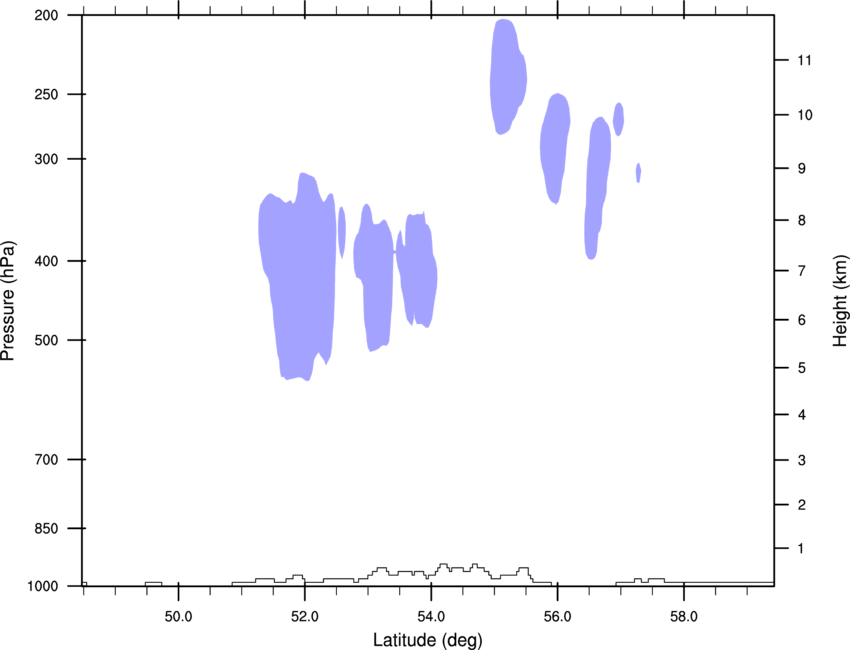Click the 850 pressure tick label
The width and height of the screenshot is (850, 650).
(x=46, y=528)
